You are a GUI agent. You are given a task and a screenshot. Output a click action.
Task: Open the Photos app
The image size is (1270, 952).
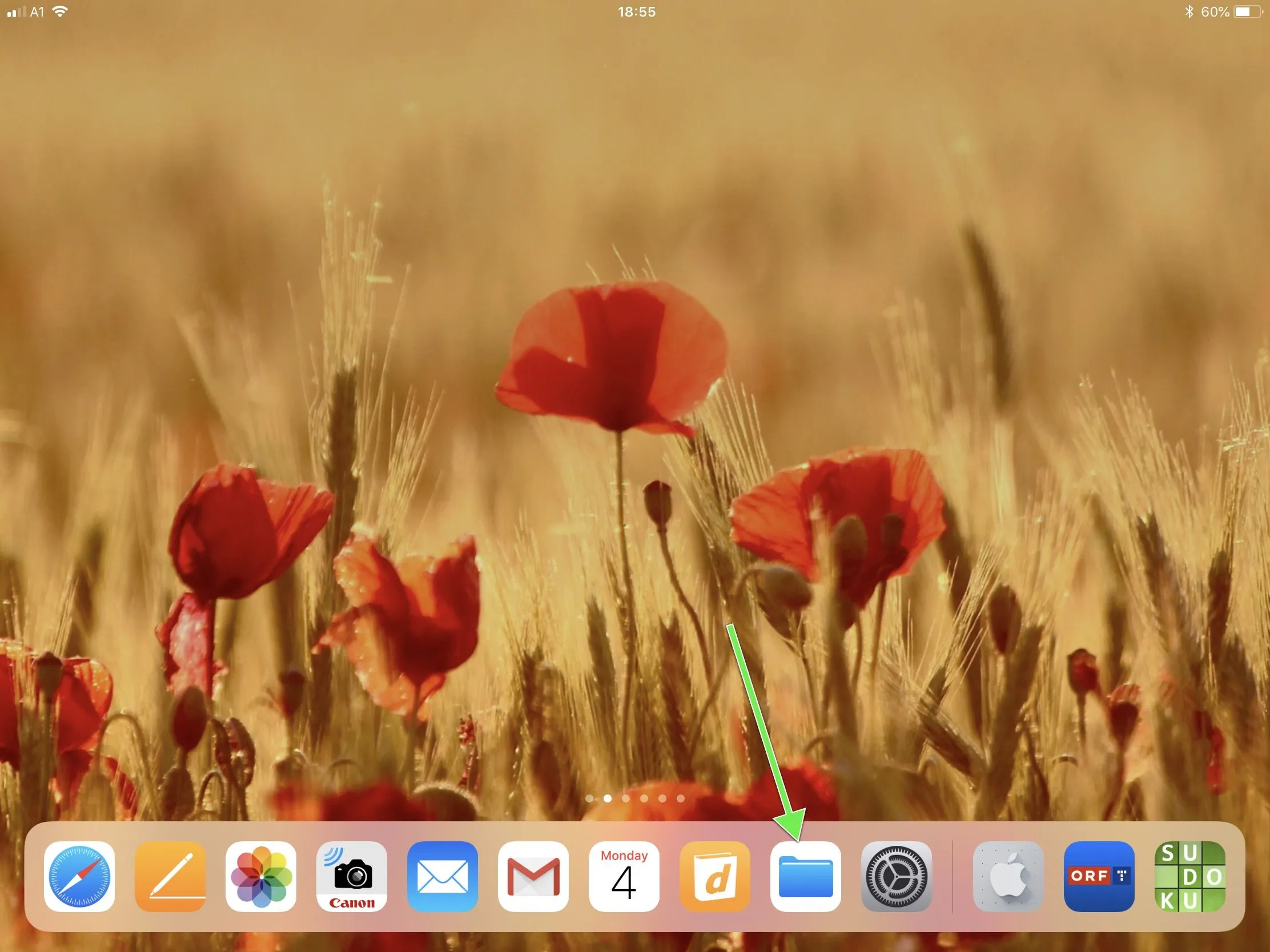260,876
